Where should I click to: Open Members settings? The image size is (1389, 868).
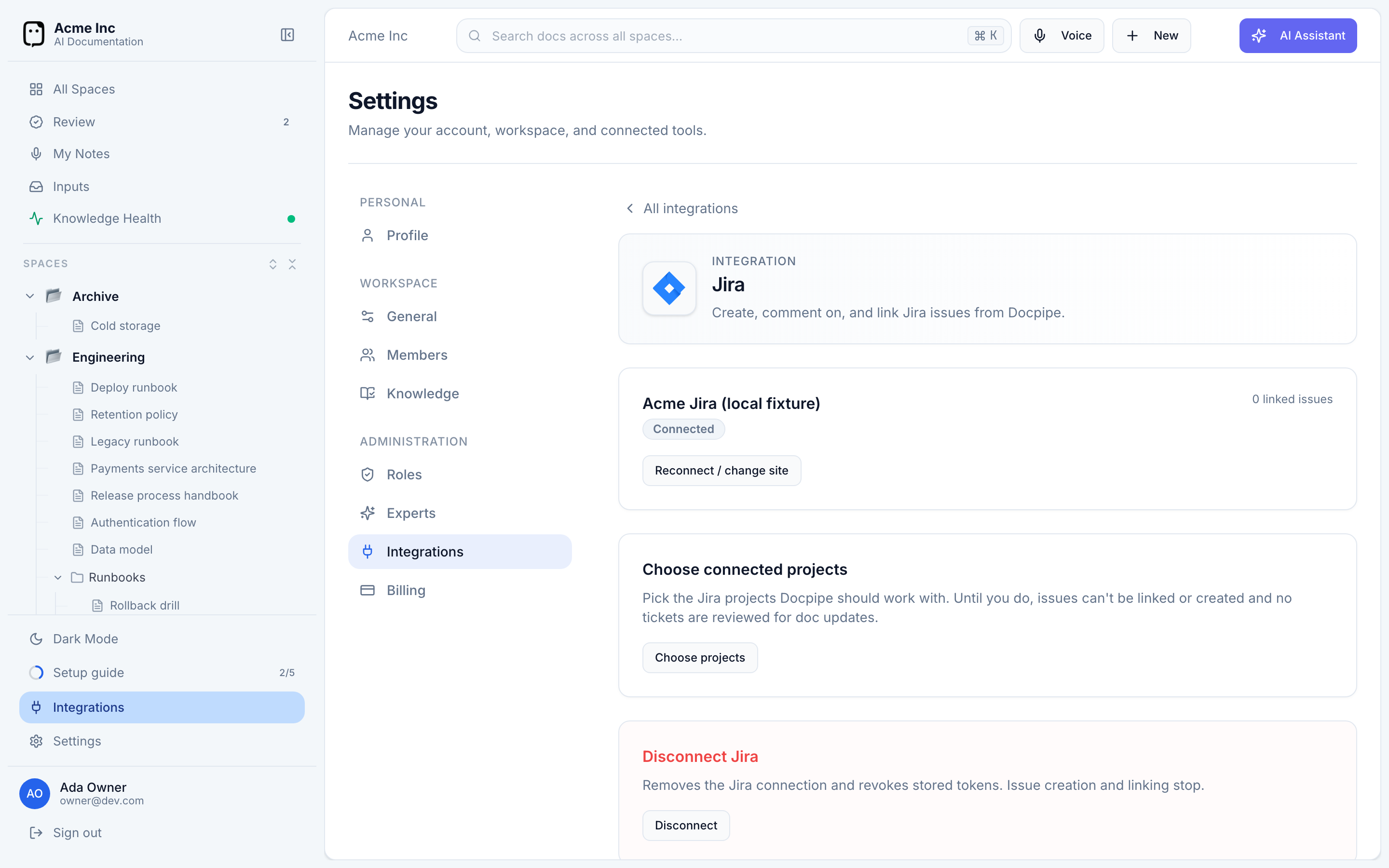click(x=460, y=355)
